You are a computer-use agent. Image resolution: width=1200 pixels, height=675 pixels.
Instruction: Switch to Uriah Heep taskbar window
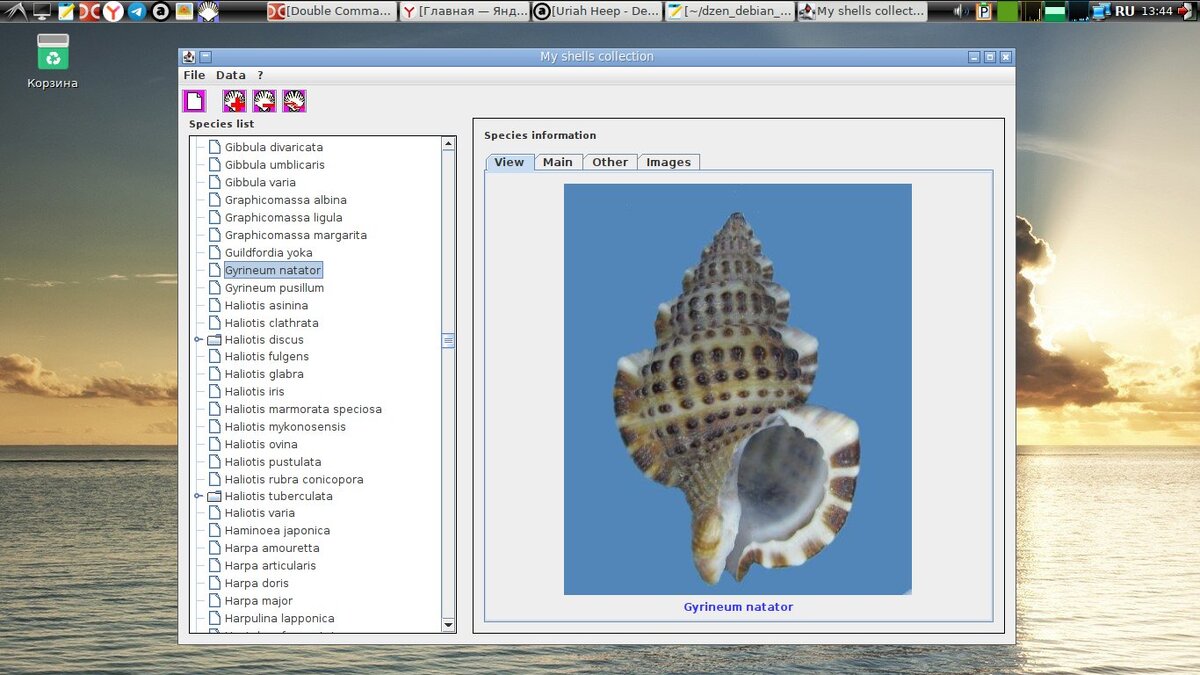[597, 11]
